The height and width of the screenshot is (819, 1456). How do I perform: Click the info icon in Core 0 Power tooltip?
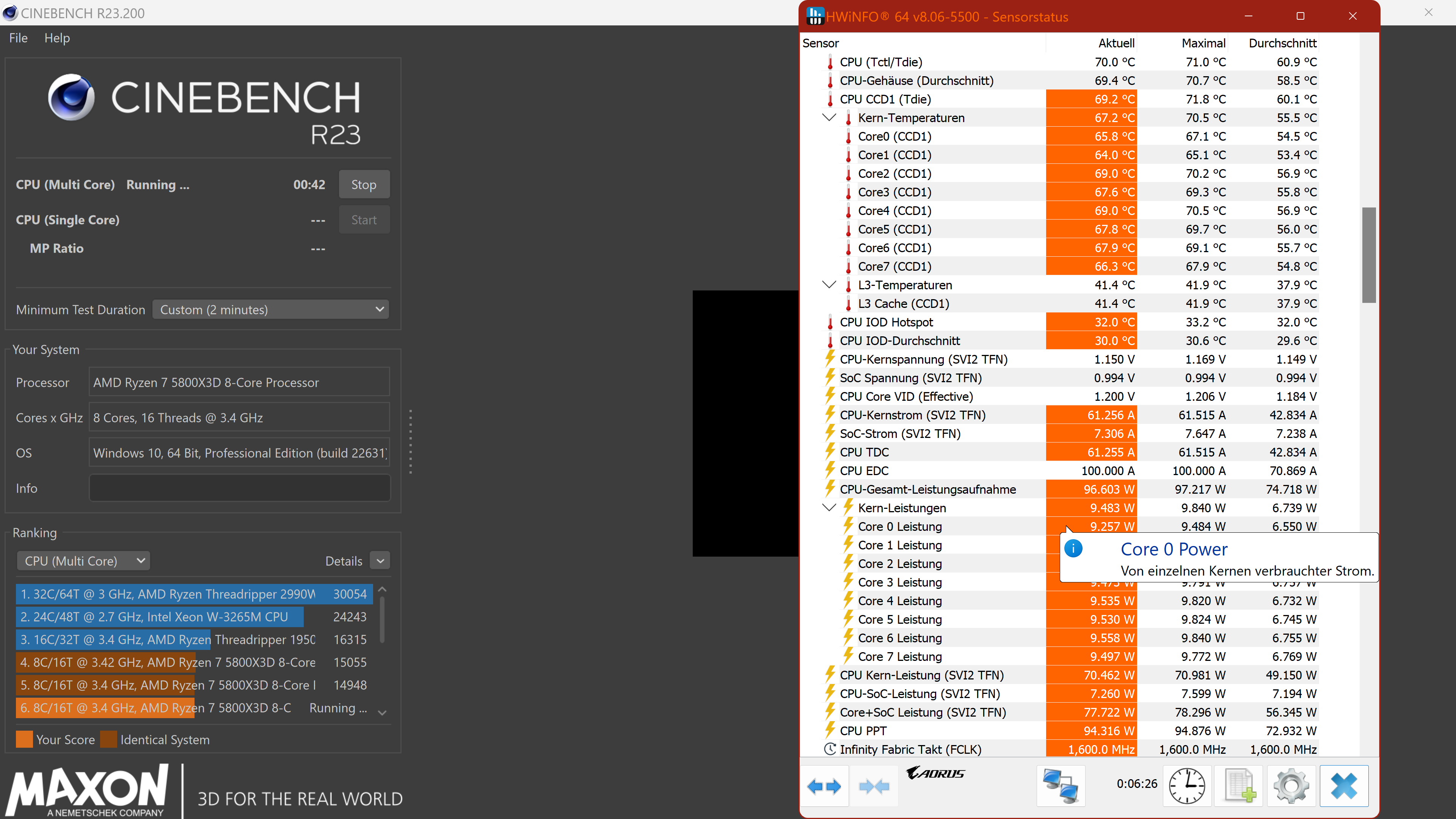1073,548
